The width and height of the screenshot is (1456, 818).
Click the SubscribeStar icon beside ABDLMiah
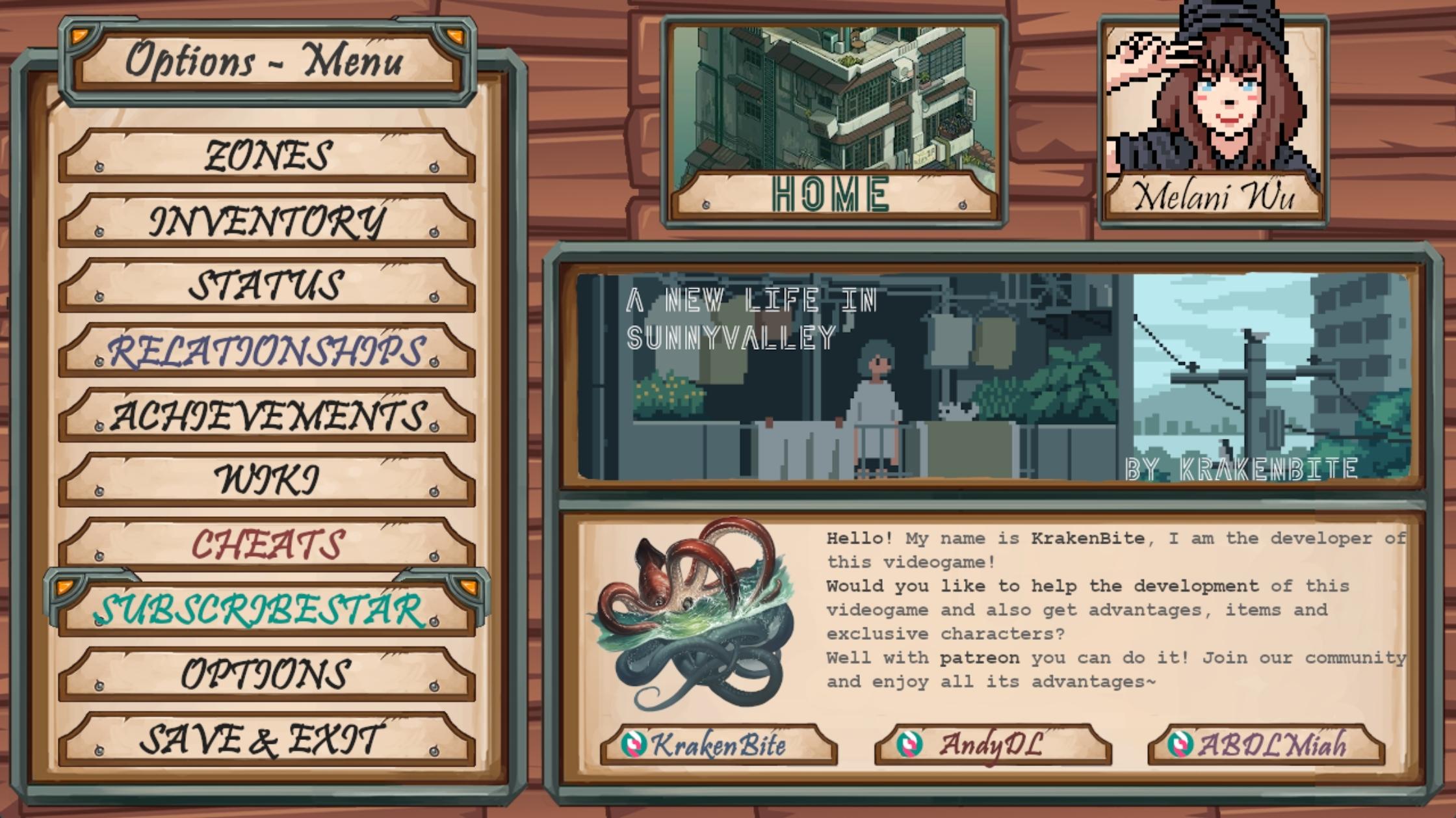1180,744
